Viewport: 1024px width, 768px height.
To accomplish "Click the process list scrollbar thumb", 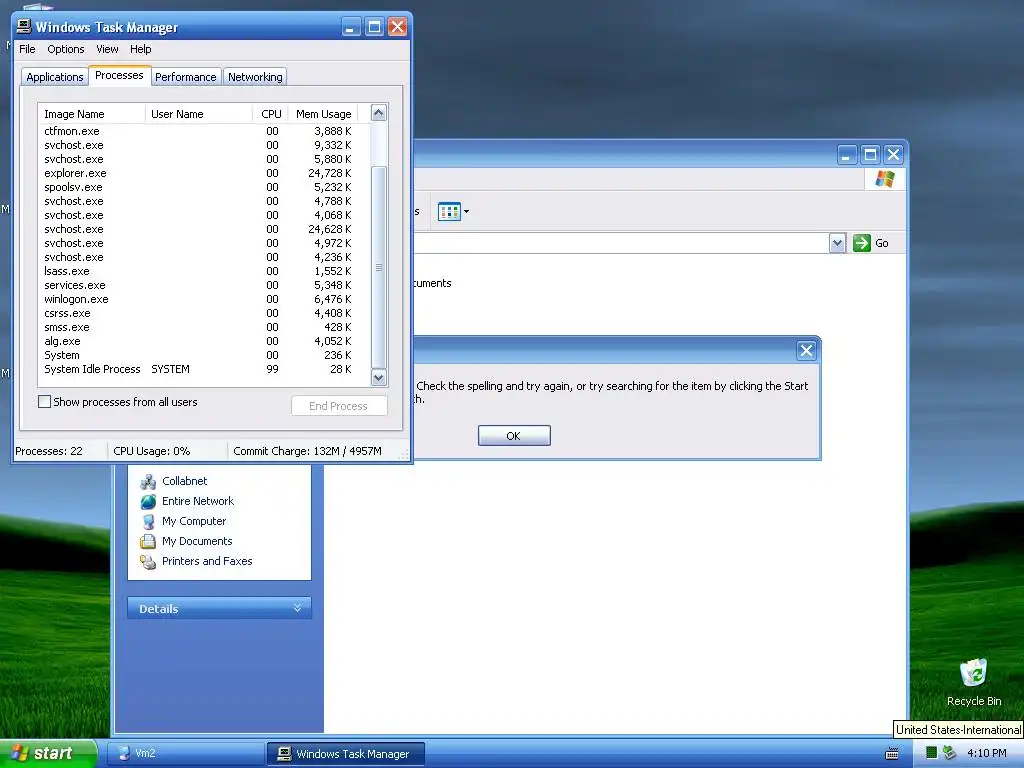I will click(x=379, y=267).
